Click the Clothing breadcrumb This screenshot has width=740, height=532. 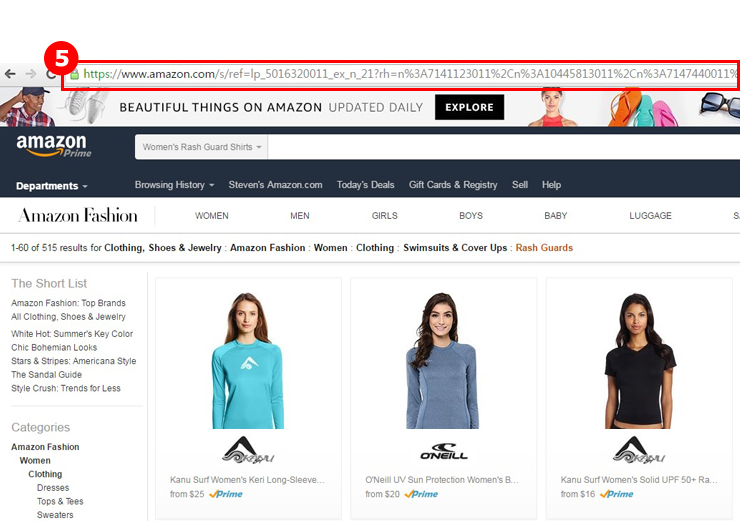[x=375, y=248]
